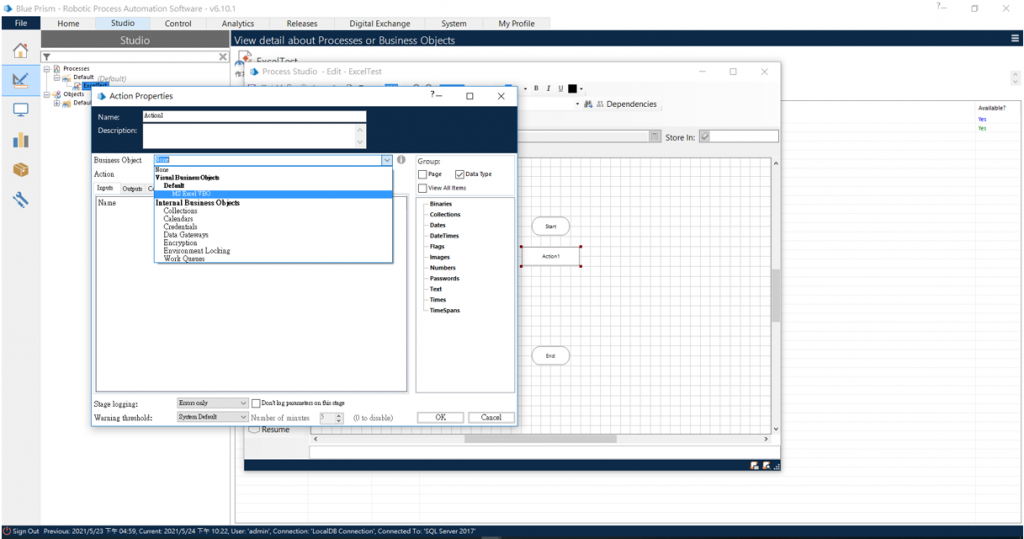The height and width of the screenshot is (539, 1024).
Task: Open the Releases package sidebar icon
Action: 21,170
